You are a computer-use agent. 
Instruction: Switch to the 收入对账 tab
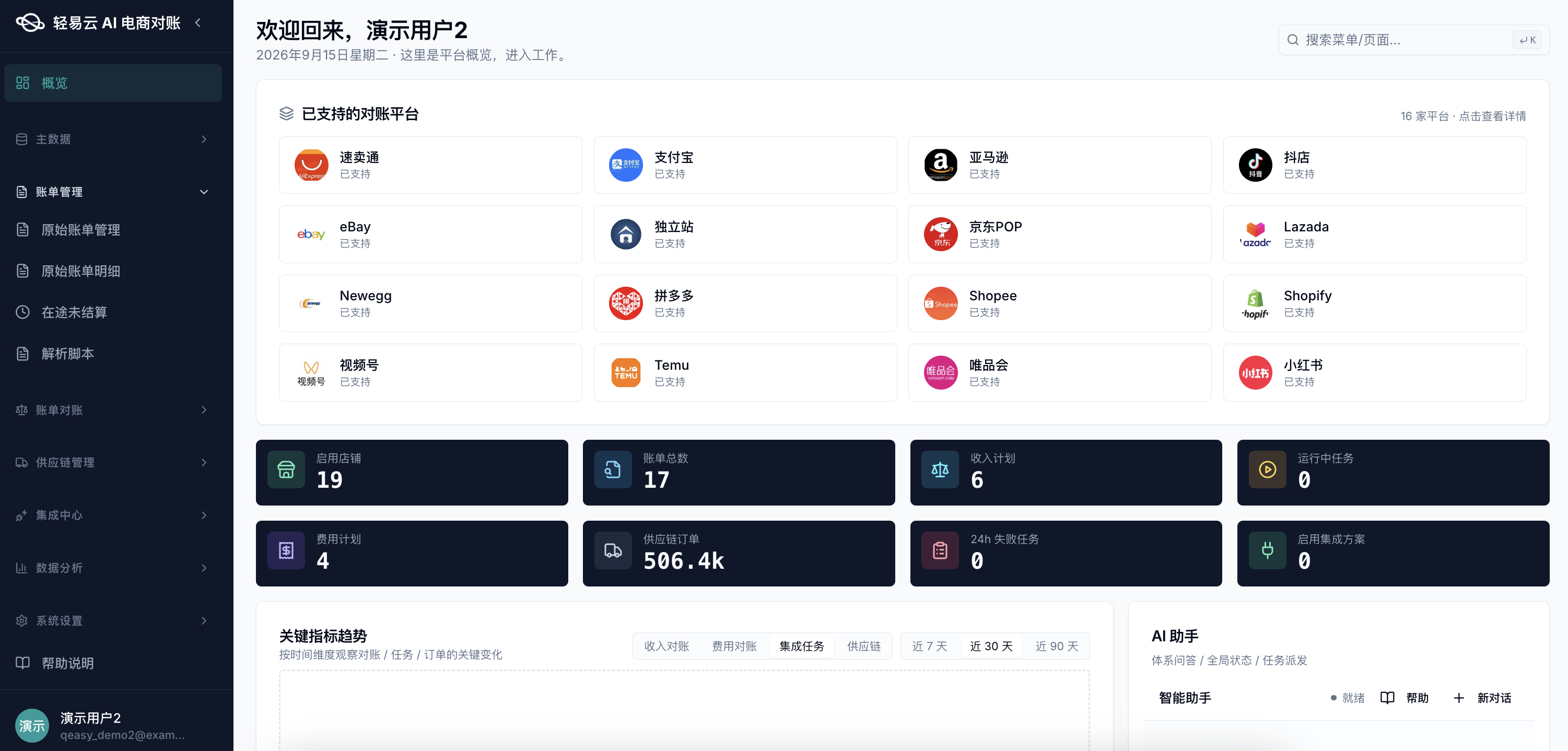click(666, 647)
